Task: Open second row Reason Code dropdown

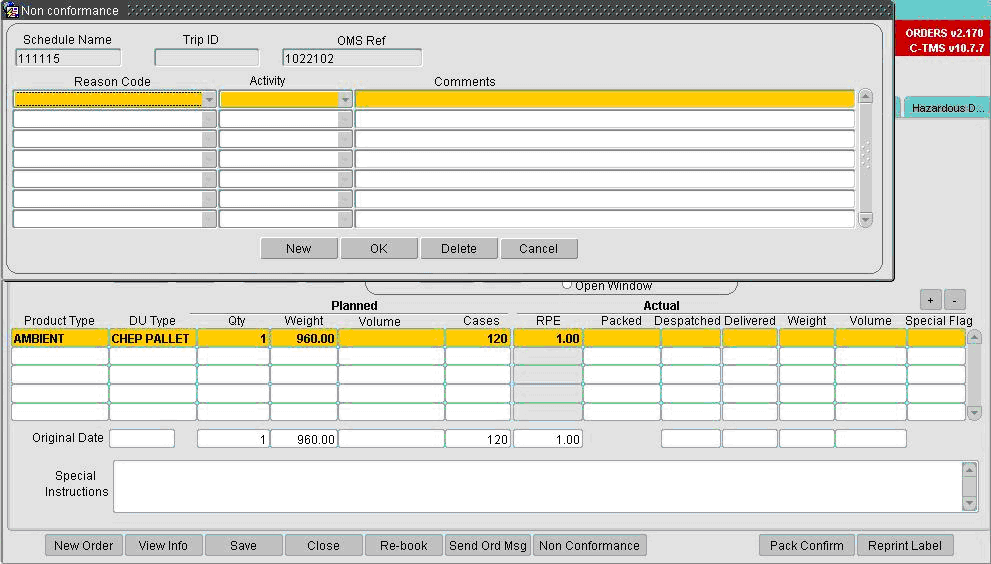Action: 209,119
